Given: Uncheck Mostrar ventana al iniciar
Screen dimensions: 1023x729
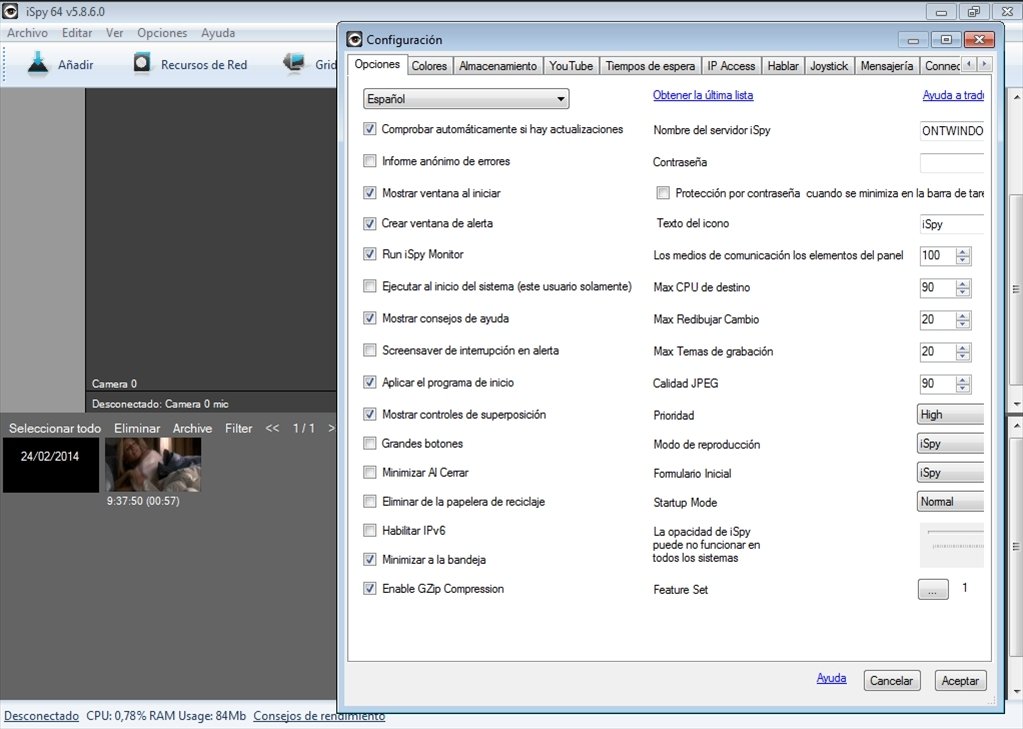Looking at the screenshot, I should 370,193.
